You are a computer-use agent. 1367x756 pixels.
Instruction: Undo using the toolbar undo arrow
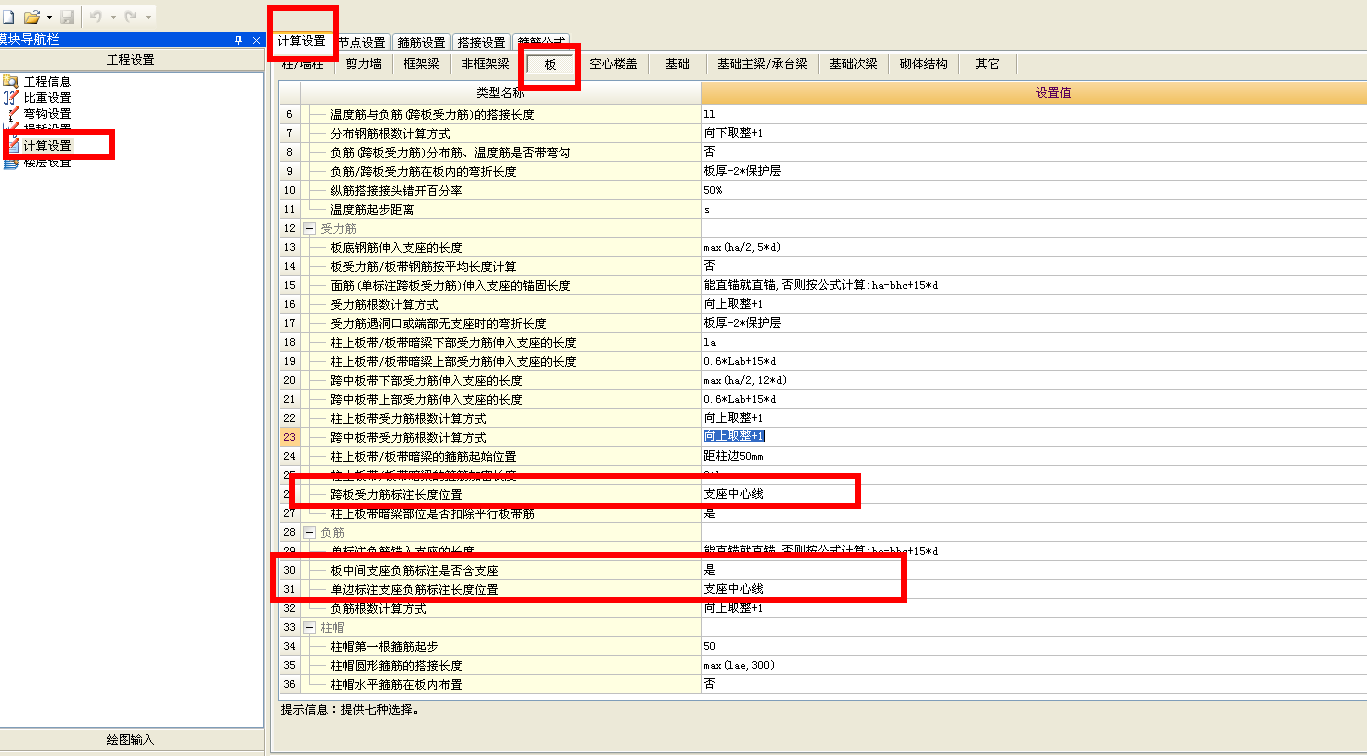point(96,17)
